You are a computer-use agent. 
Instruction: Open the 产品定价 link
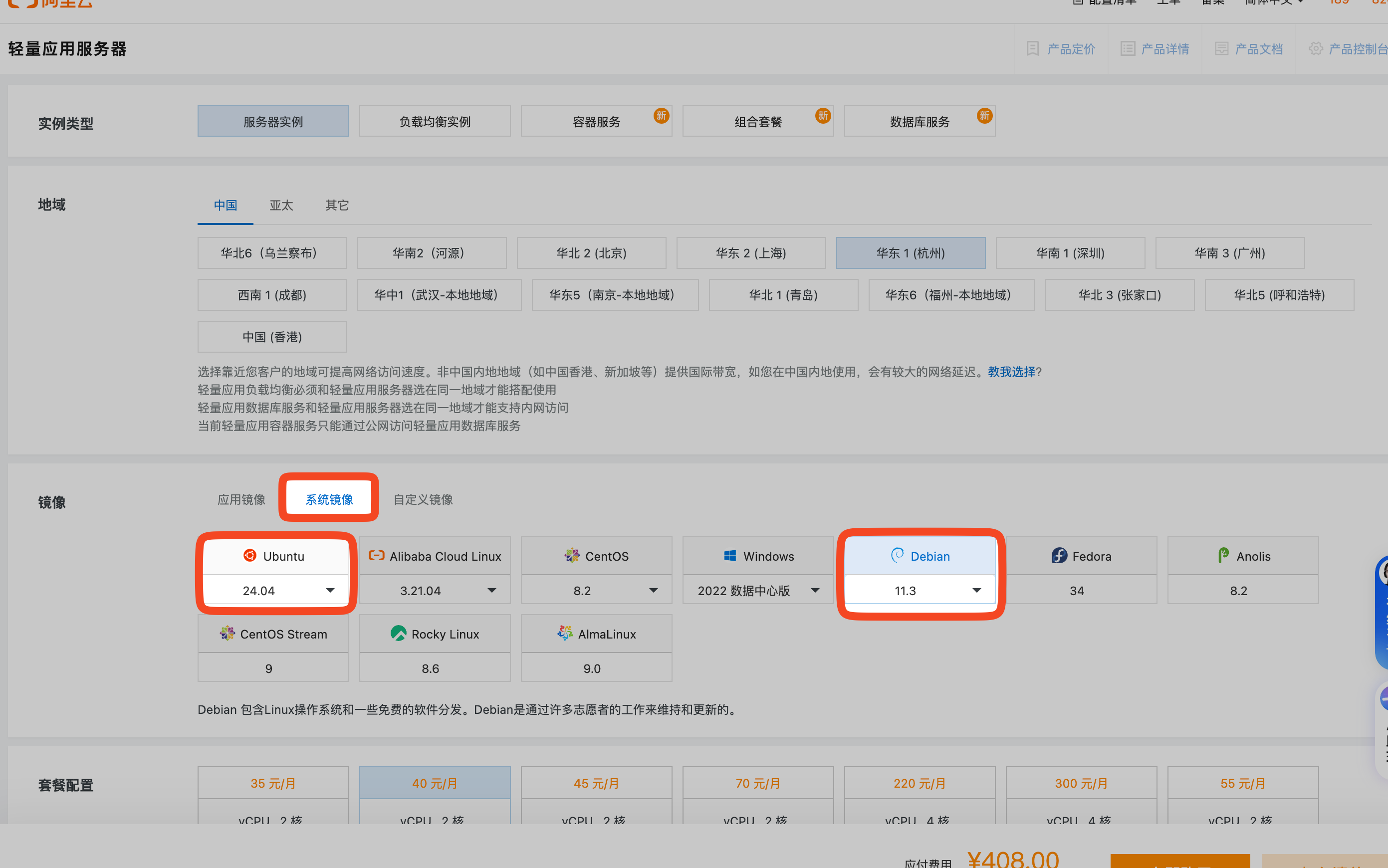1071,49
